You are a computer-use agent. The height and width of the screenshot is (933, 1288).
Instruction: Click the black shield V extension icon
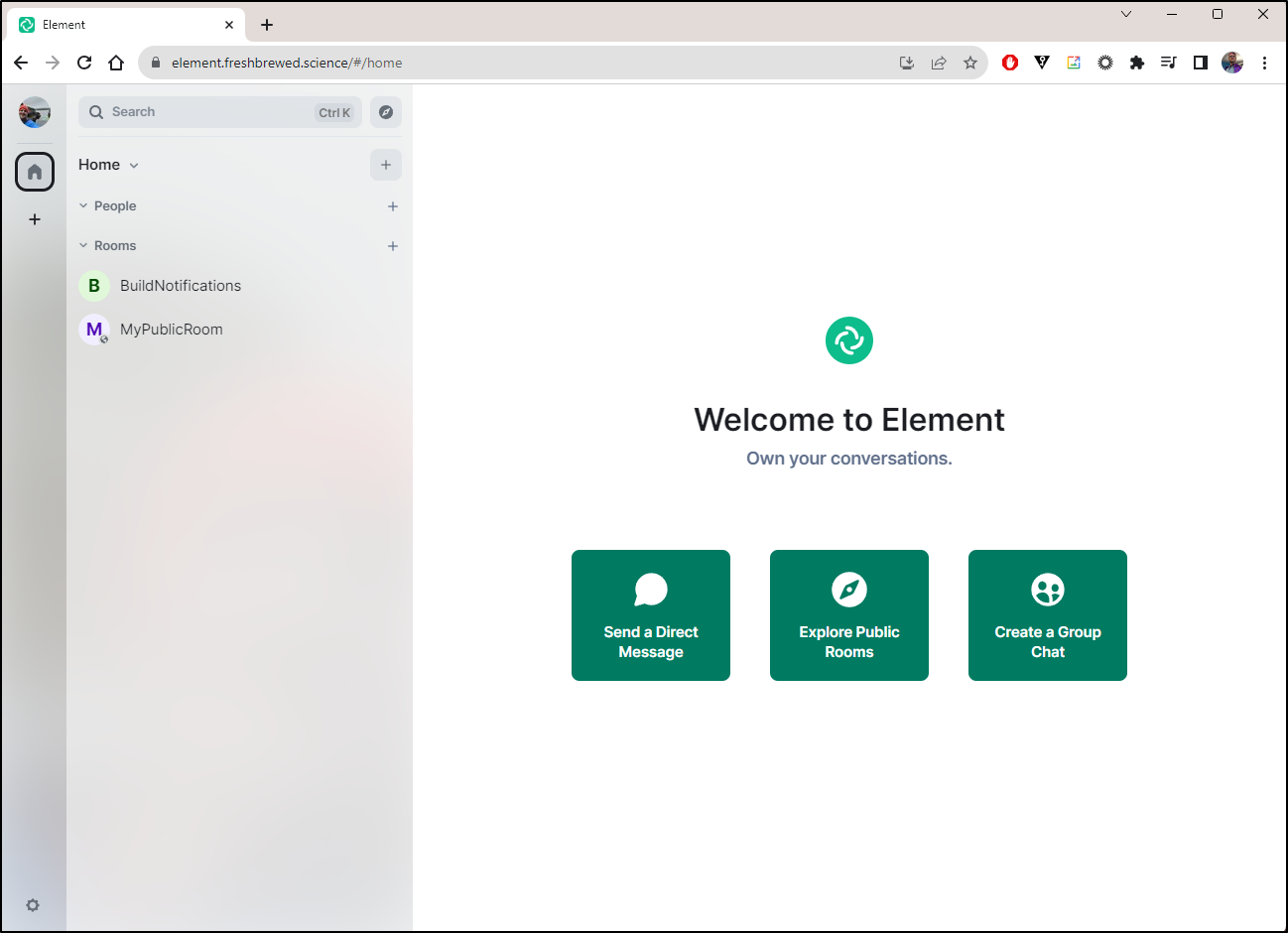(x=1042, y=63)
